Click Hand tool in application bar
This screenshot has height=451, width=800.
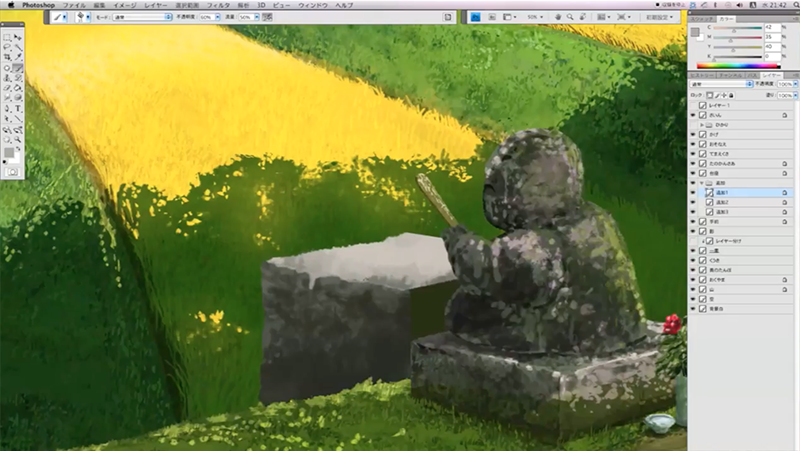click(x=558, y=17)
